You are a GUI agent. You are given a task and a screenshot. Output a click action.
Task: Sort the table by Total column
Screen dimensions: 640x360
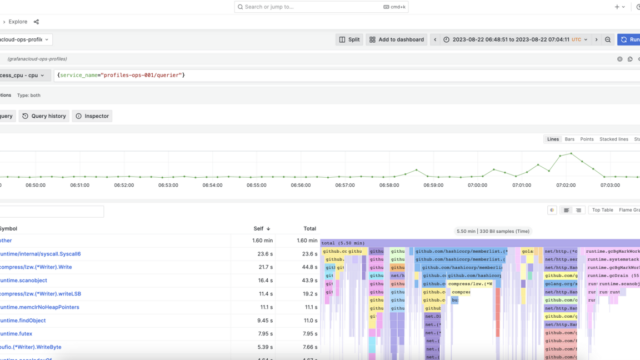[310, 229]
